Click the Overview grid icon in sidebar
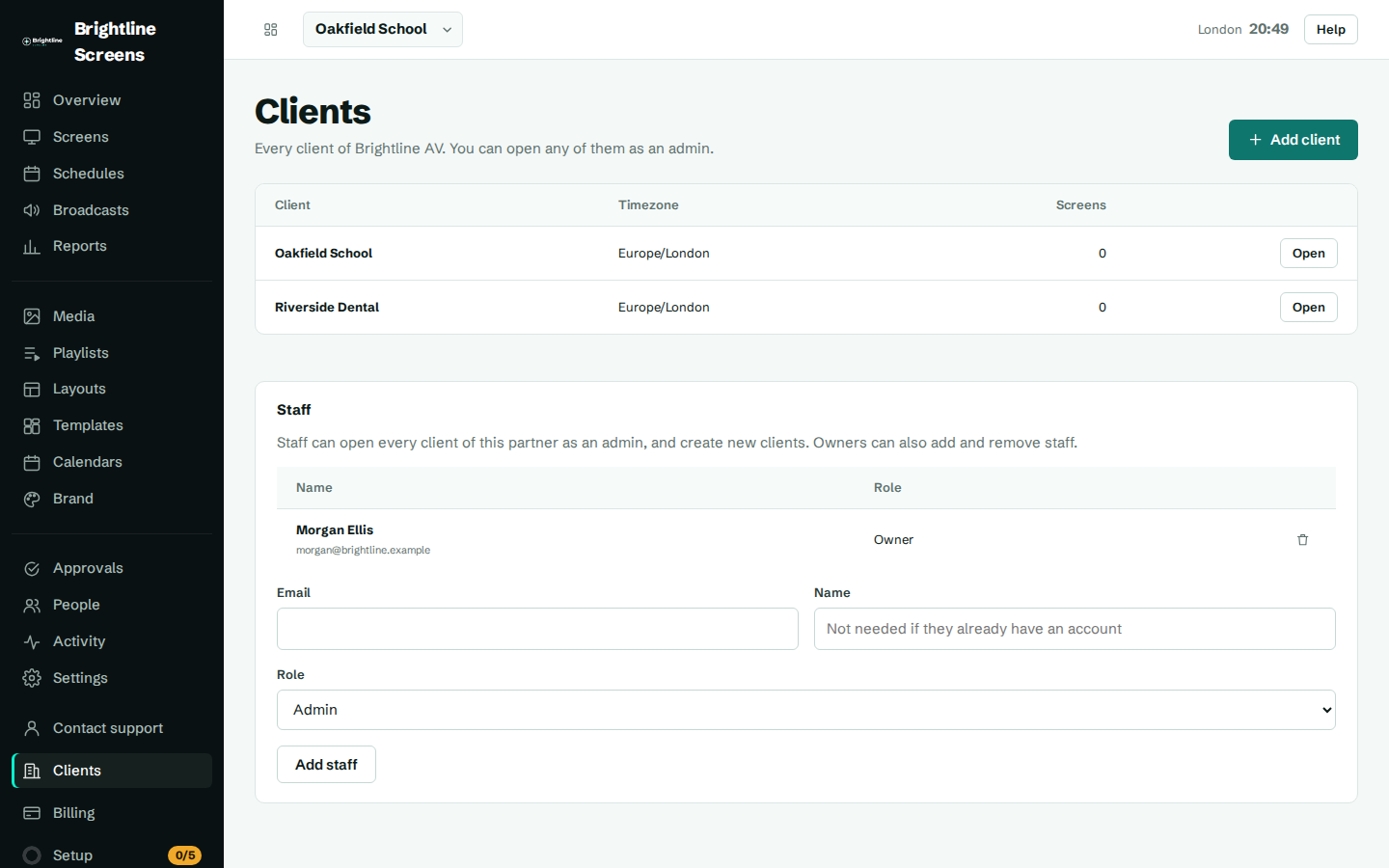1389x868 pixels. (32, 100)
